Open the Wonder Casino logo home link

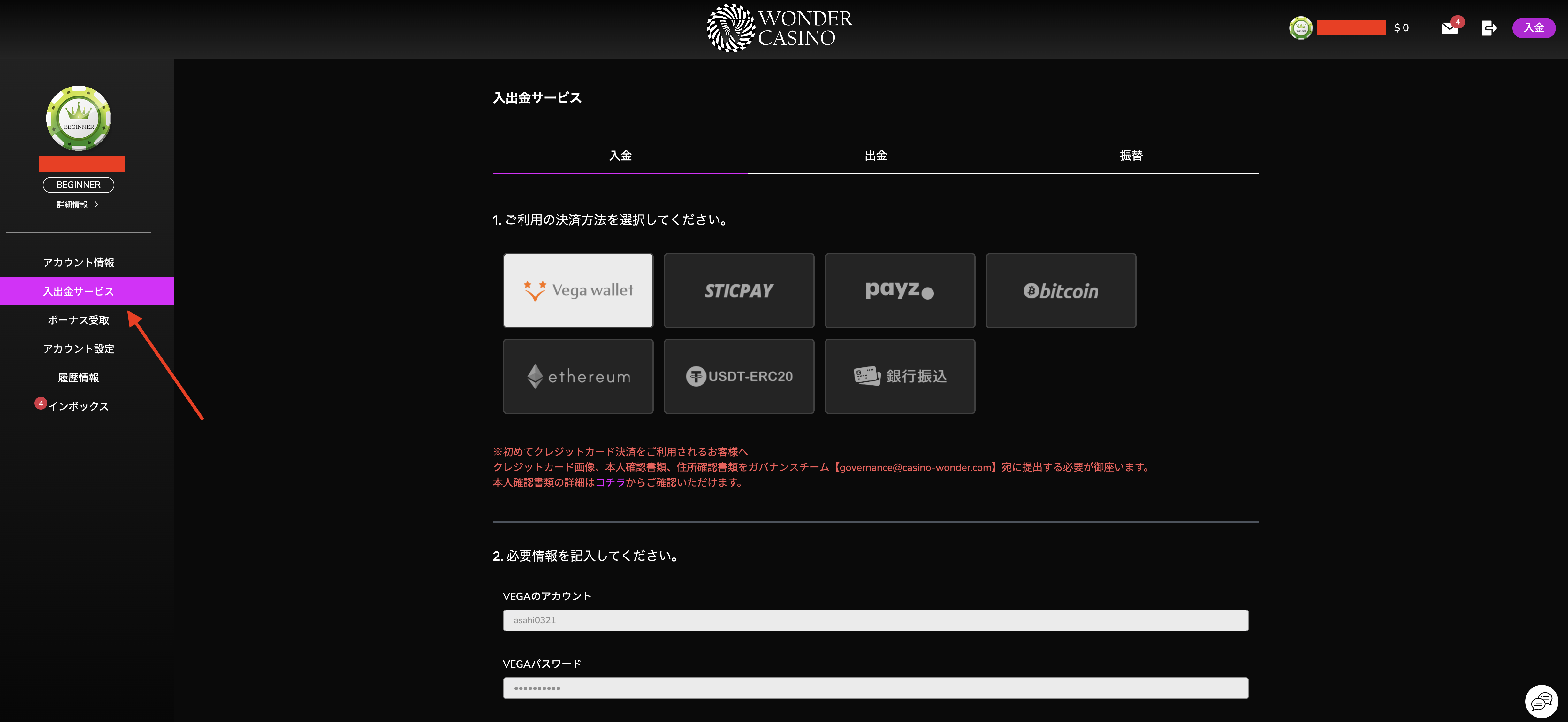pyautogui.click(x=780, y=27)
